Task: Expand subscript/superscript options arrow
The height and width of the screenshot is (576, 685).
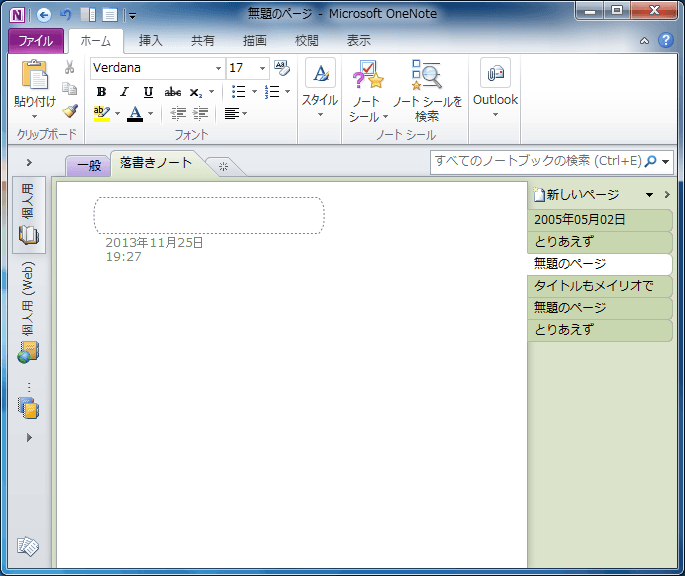Action: [211, 92]
